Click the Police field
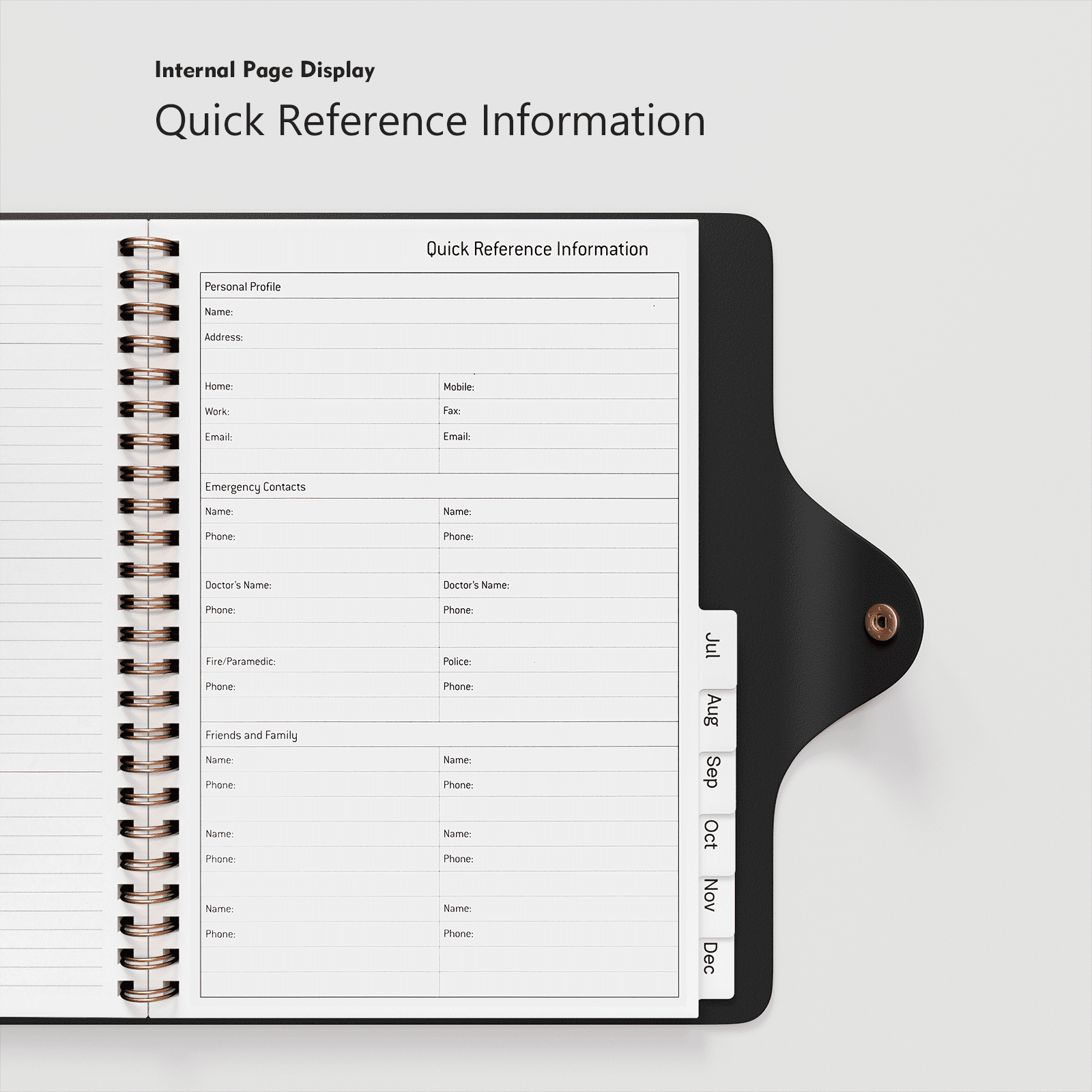The image size is (1092, 1092). [x=559, y=661]
